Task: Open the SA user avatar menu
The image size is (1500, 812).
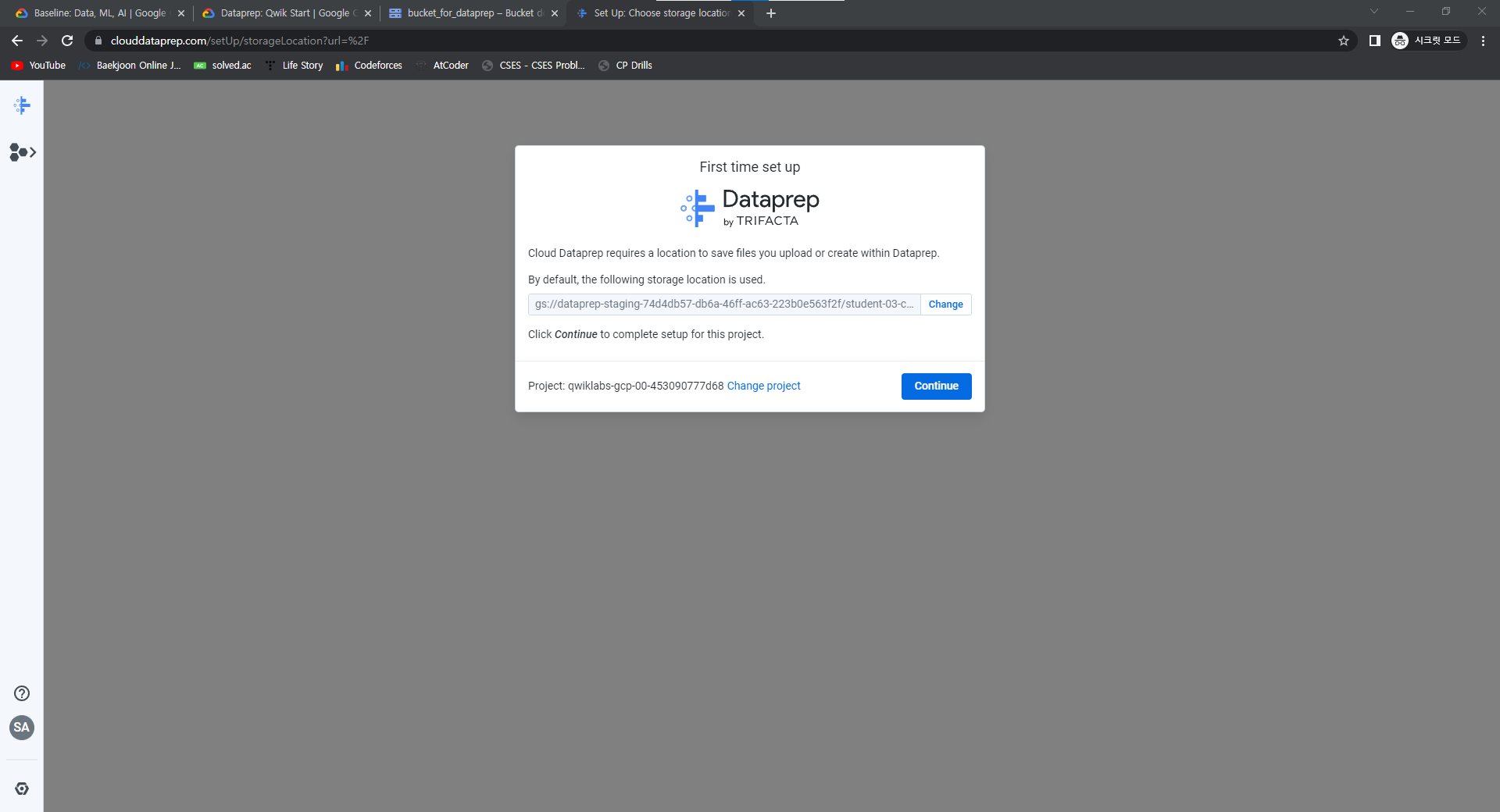Action: point(22,728)
